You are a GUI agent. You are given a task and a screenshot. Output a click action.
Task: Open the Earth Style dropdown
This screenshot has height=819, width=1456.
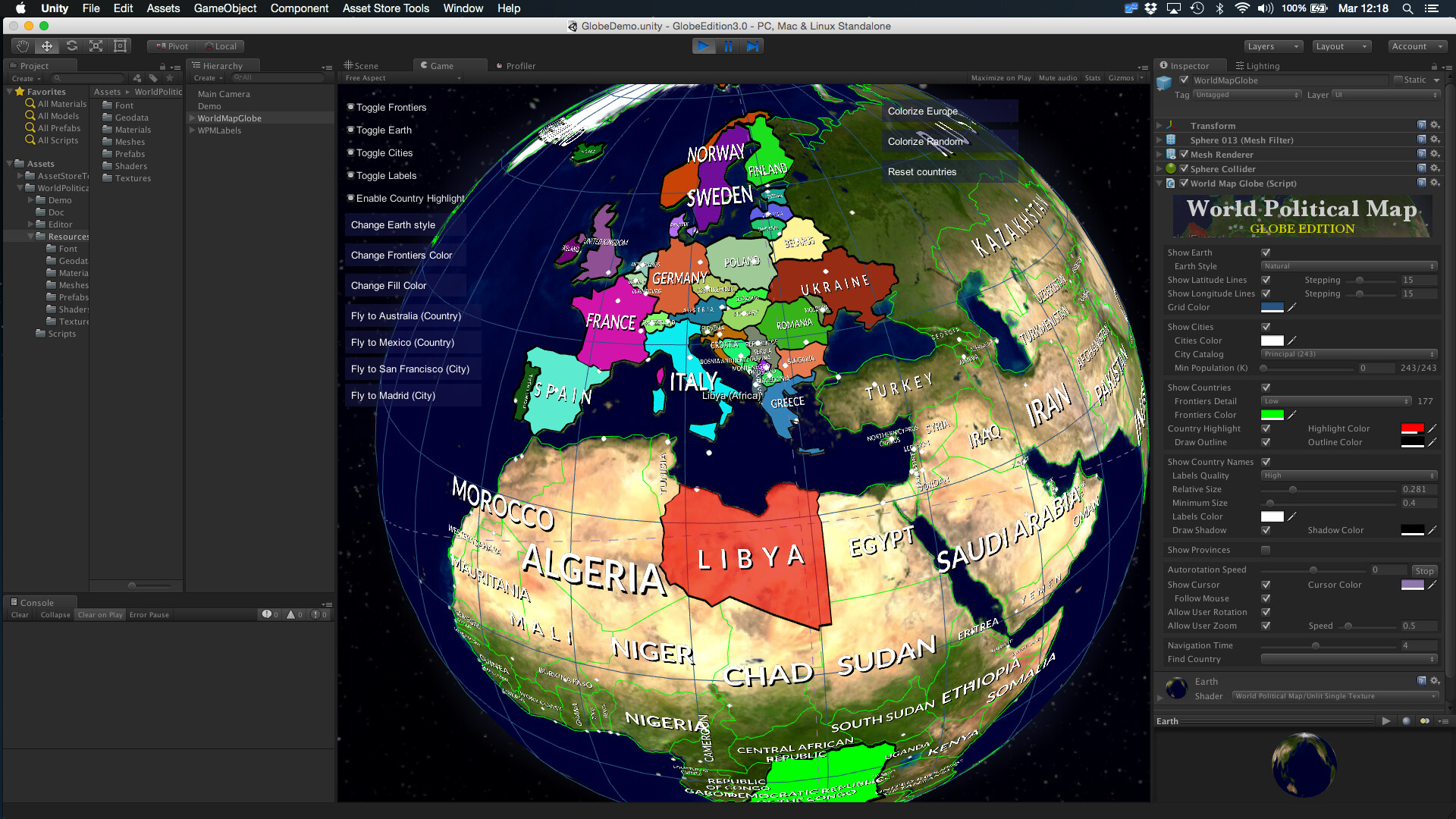coord(1348,266)
